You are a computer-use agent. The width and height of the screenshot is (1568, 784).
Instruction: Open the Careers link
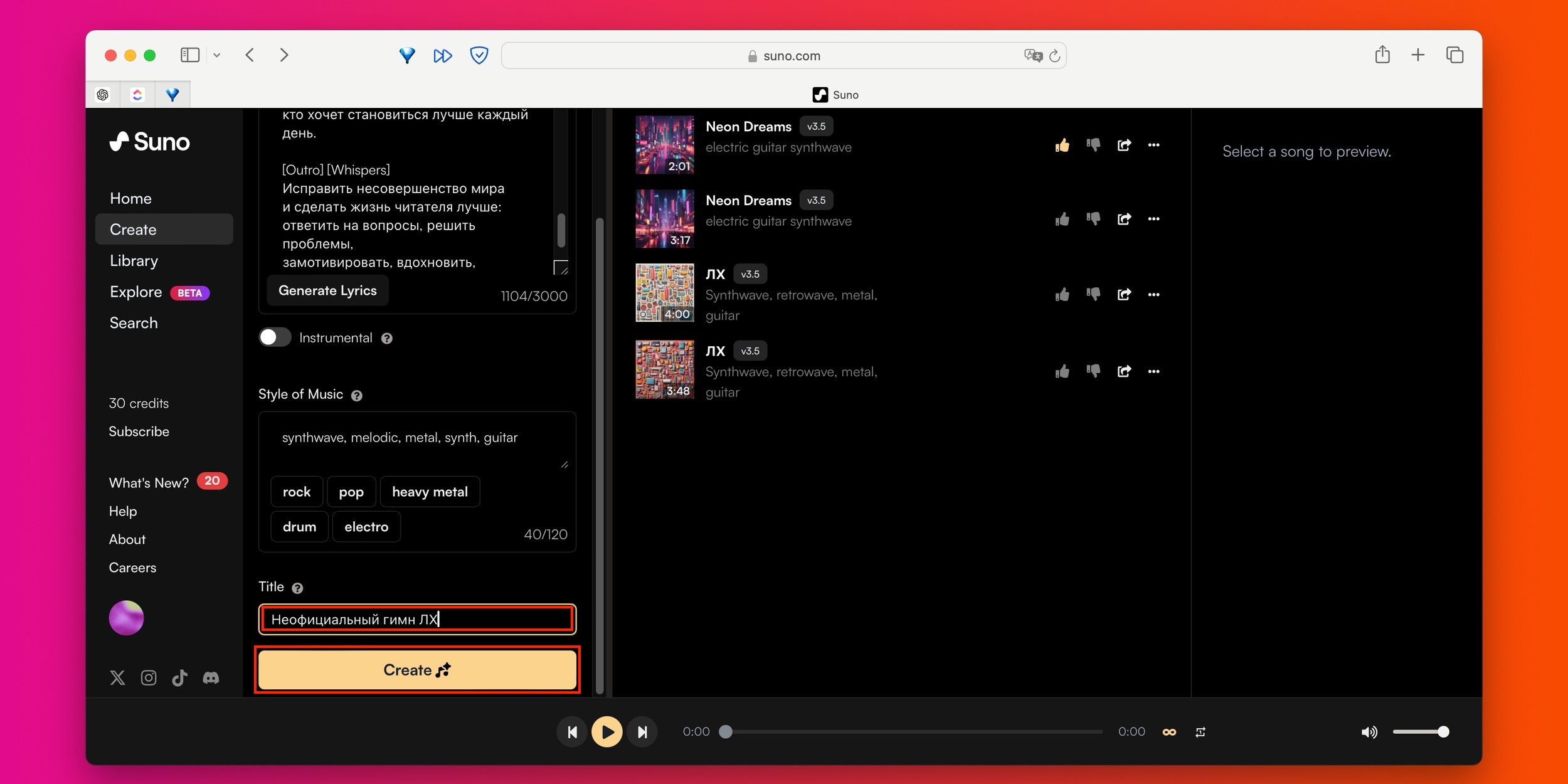132,568
